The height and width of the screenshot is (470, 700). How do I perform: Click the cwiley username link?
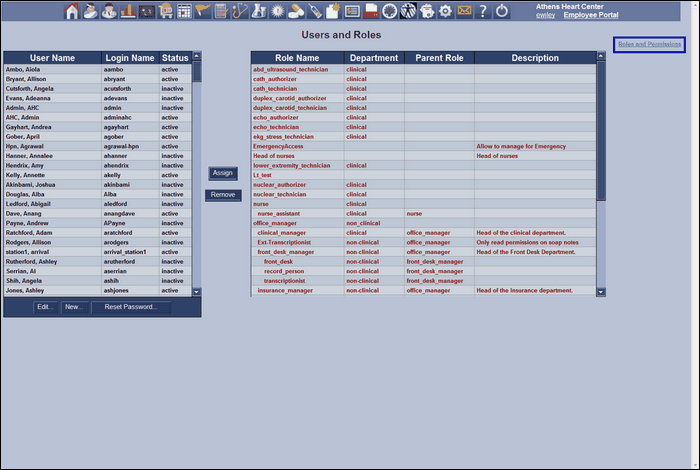(x=545, y=15)
